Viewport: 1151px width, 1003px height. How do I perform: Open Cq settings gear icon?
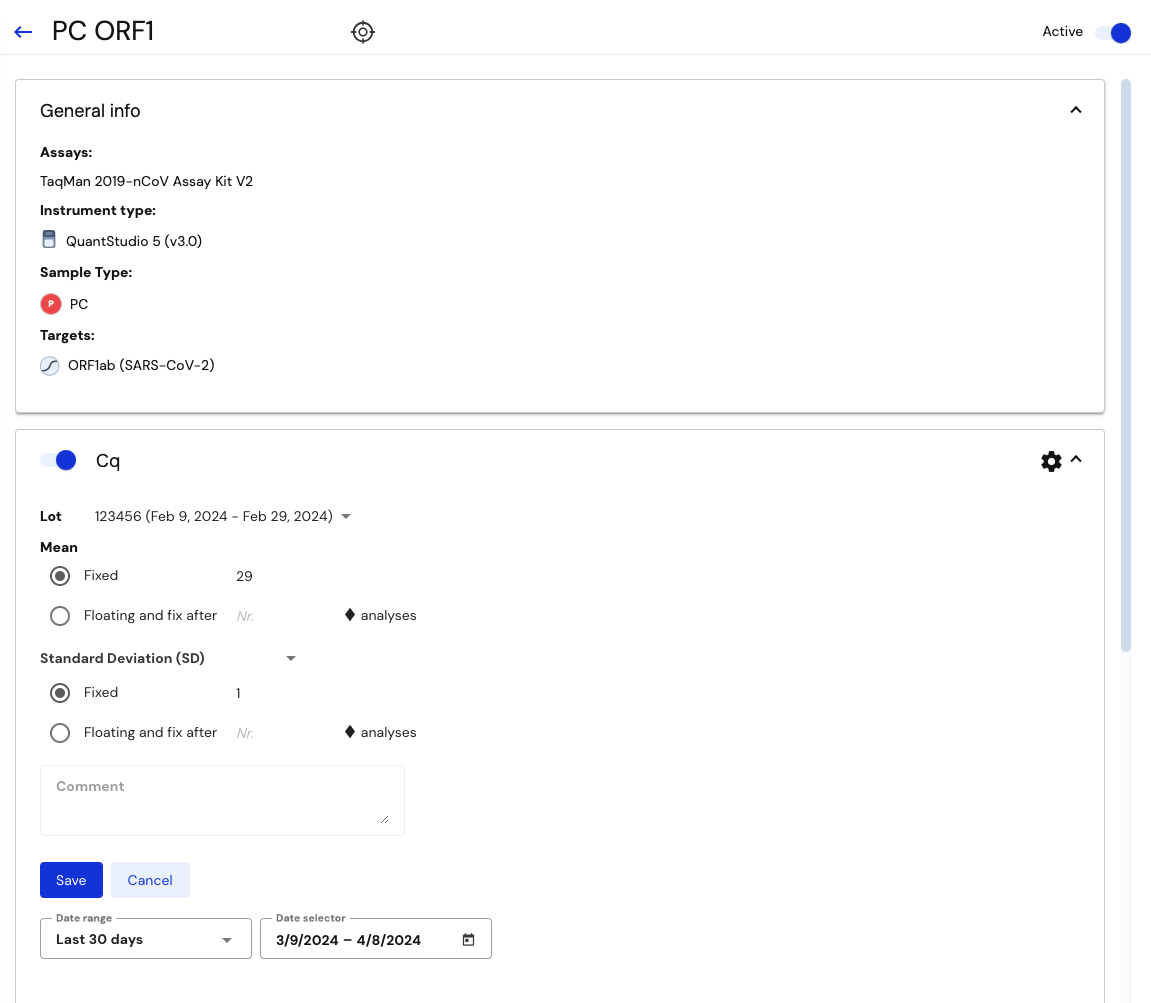point(1051,461)
